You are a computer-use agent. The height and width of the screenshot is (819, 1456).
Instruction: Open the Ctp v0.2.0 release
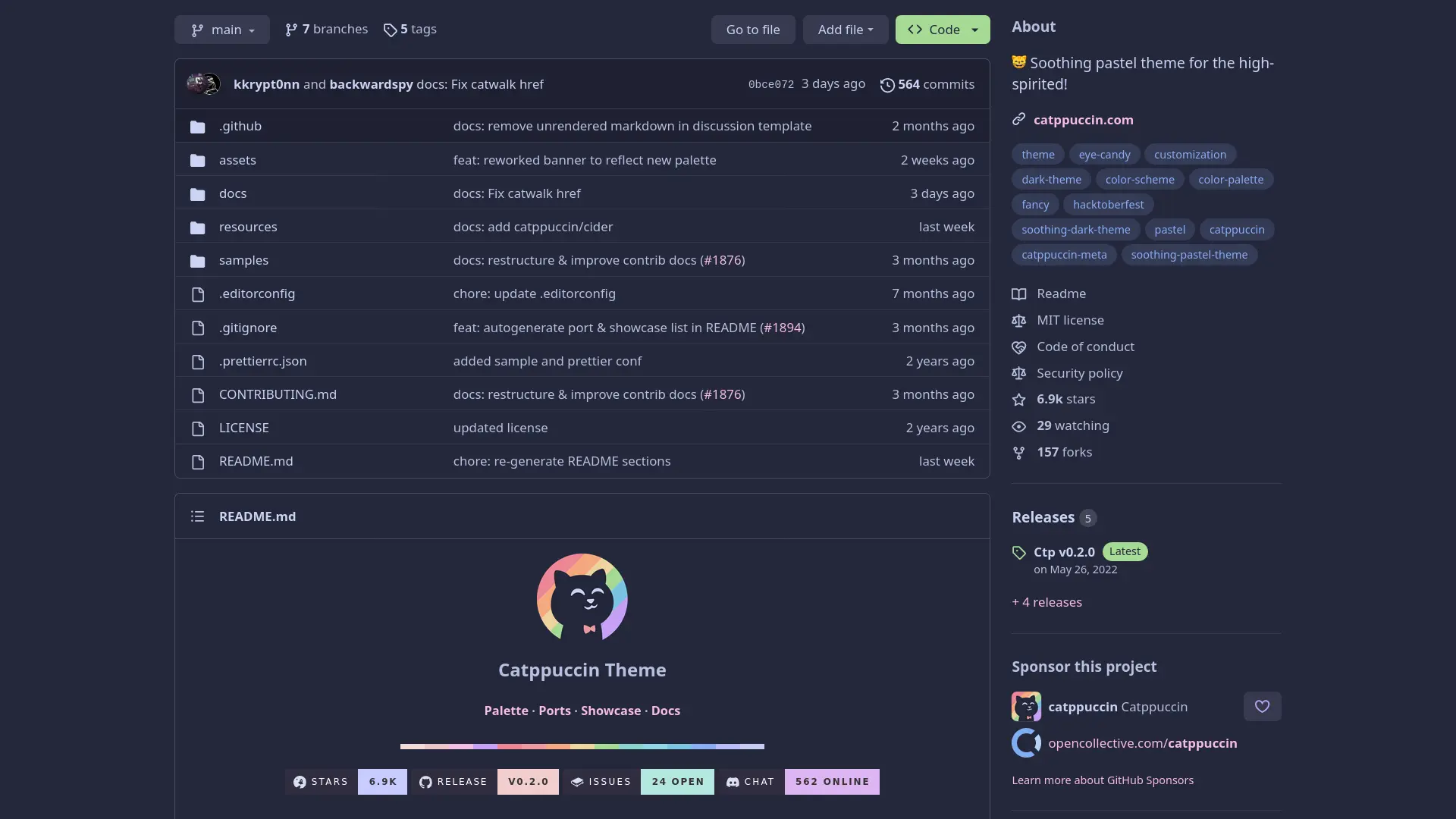[x=1064, y=552]
